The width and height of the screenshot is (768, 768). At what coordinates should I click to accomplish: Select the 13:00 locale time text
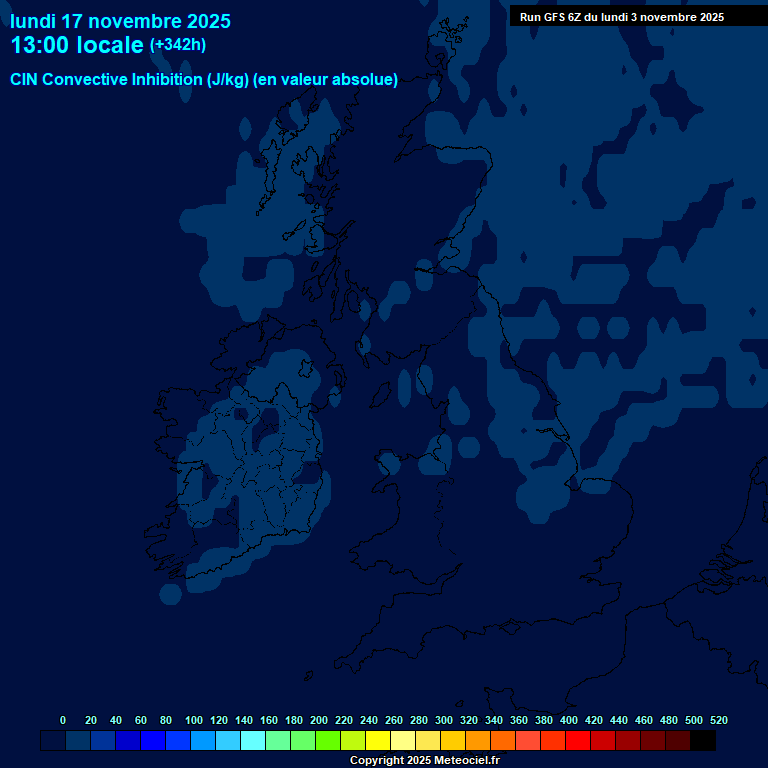[77, 45]
